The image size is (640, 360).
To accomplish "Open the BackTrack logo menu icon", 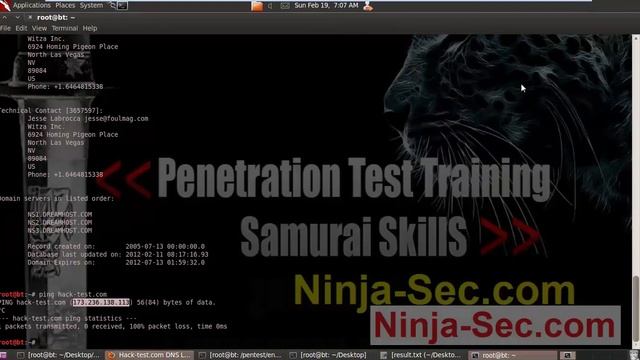I will coord(5,5).
